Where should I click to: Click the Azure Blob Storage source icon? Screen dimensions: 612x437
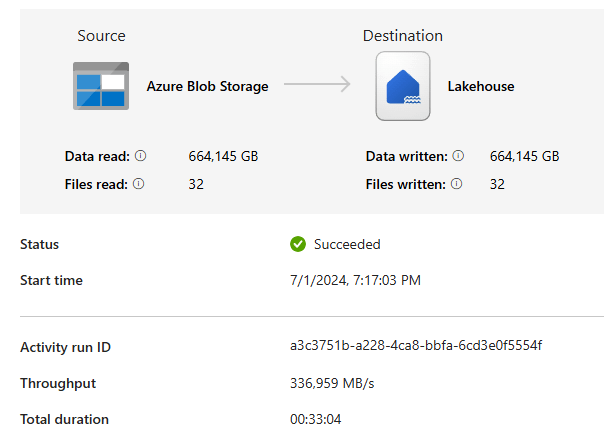point(100,86)
